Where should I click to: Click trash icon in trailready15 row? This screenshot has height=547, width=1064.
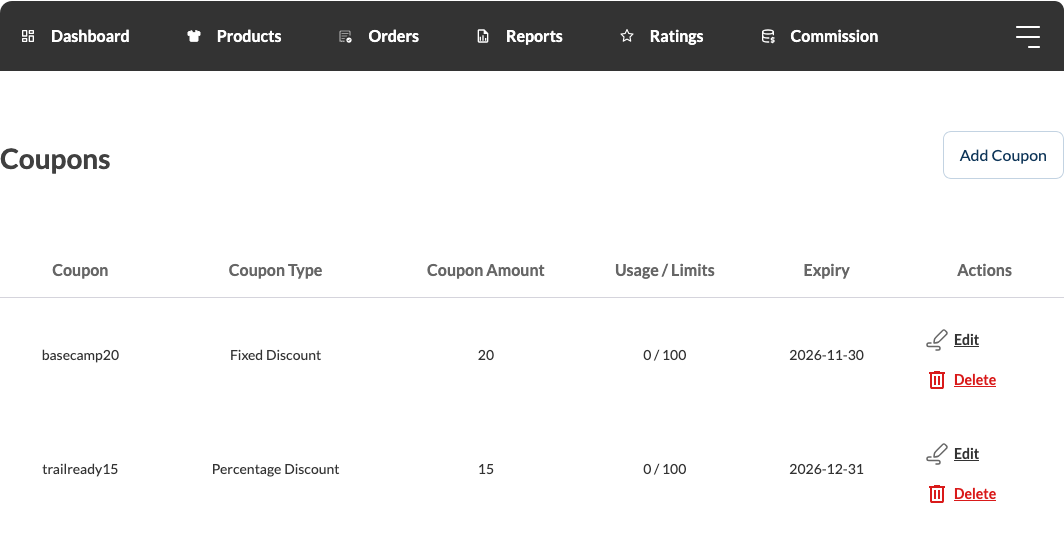[936, 494]
